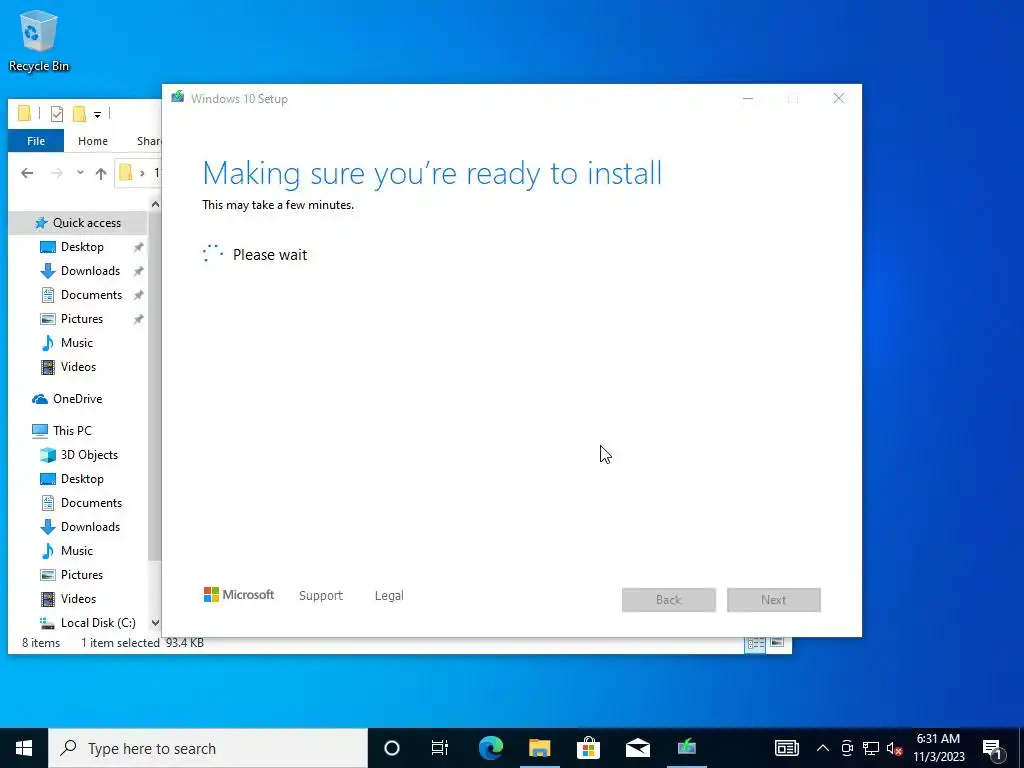Click the forward arrow in Explorer navigation
The image size is (1024, 768).
[x=57, y=173]
